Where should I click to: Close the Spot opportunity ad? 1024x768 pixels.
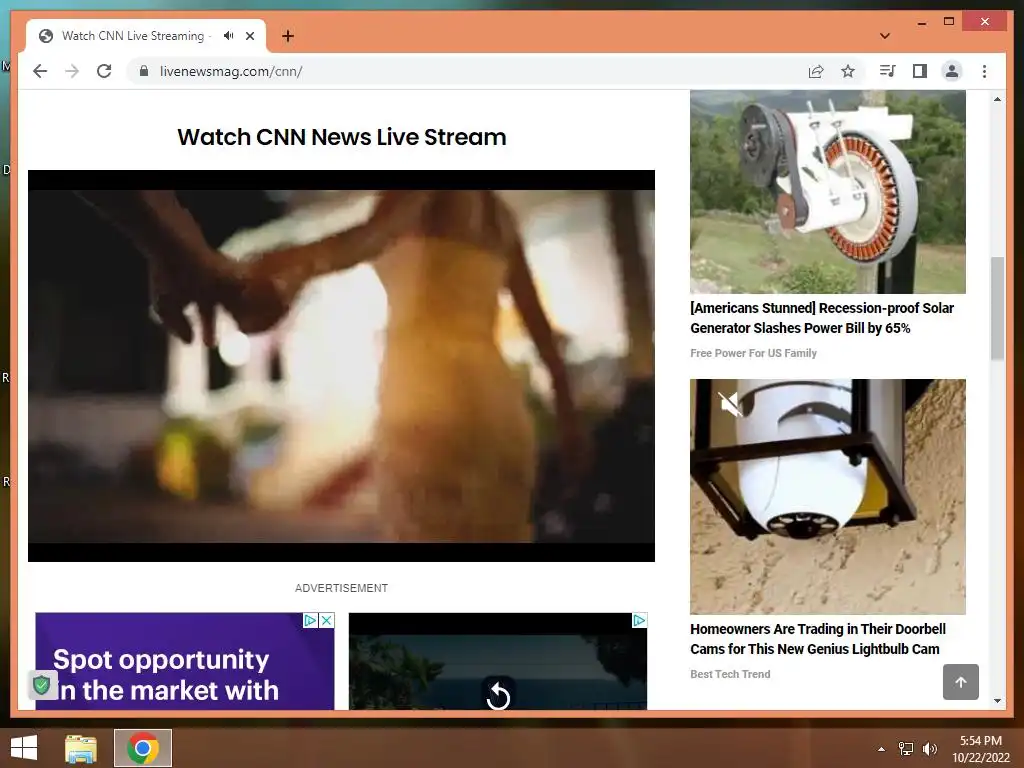click(326, 620)
